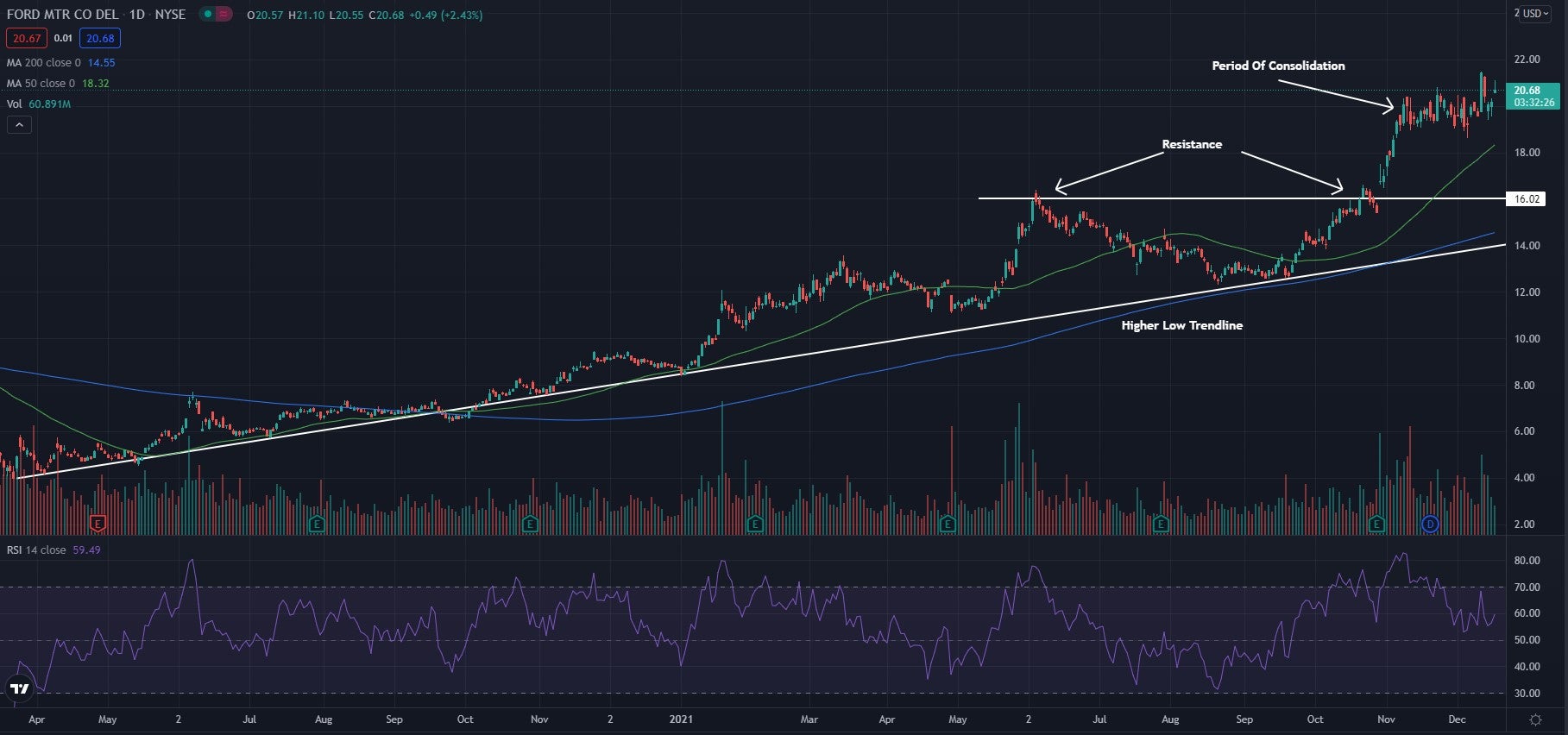Open the earnings marker near Aug 2021
This screenshot has width=1568, height=735.
tap(1160, 524)
